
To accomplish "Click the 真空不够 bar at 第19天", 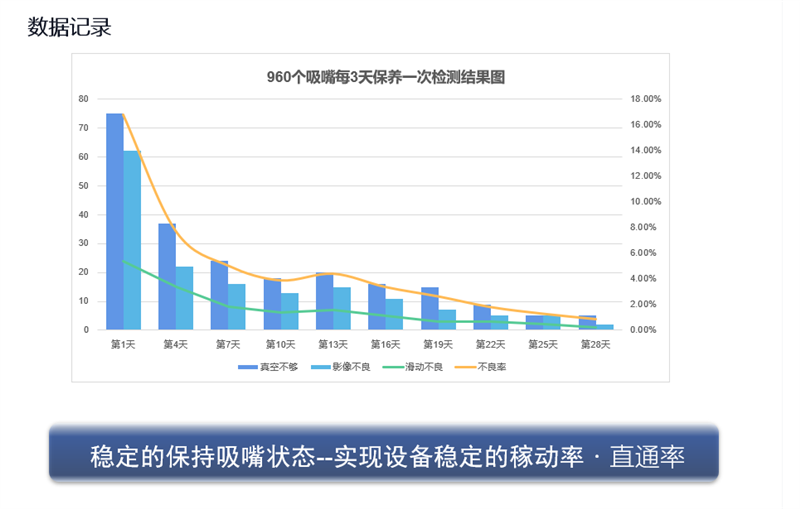I will (x=429, y=308).
